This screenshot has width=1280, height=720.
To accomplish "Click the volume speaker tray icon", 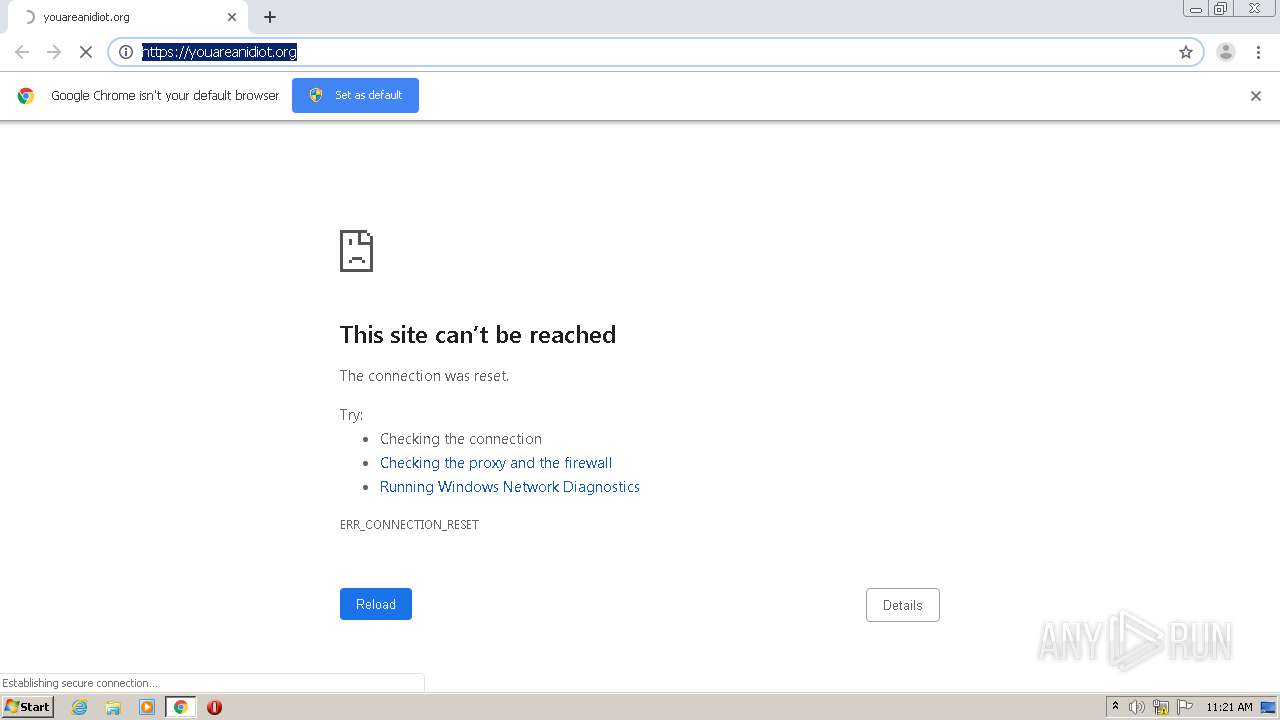I will tap(1137, 707).
